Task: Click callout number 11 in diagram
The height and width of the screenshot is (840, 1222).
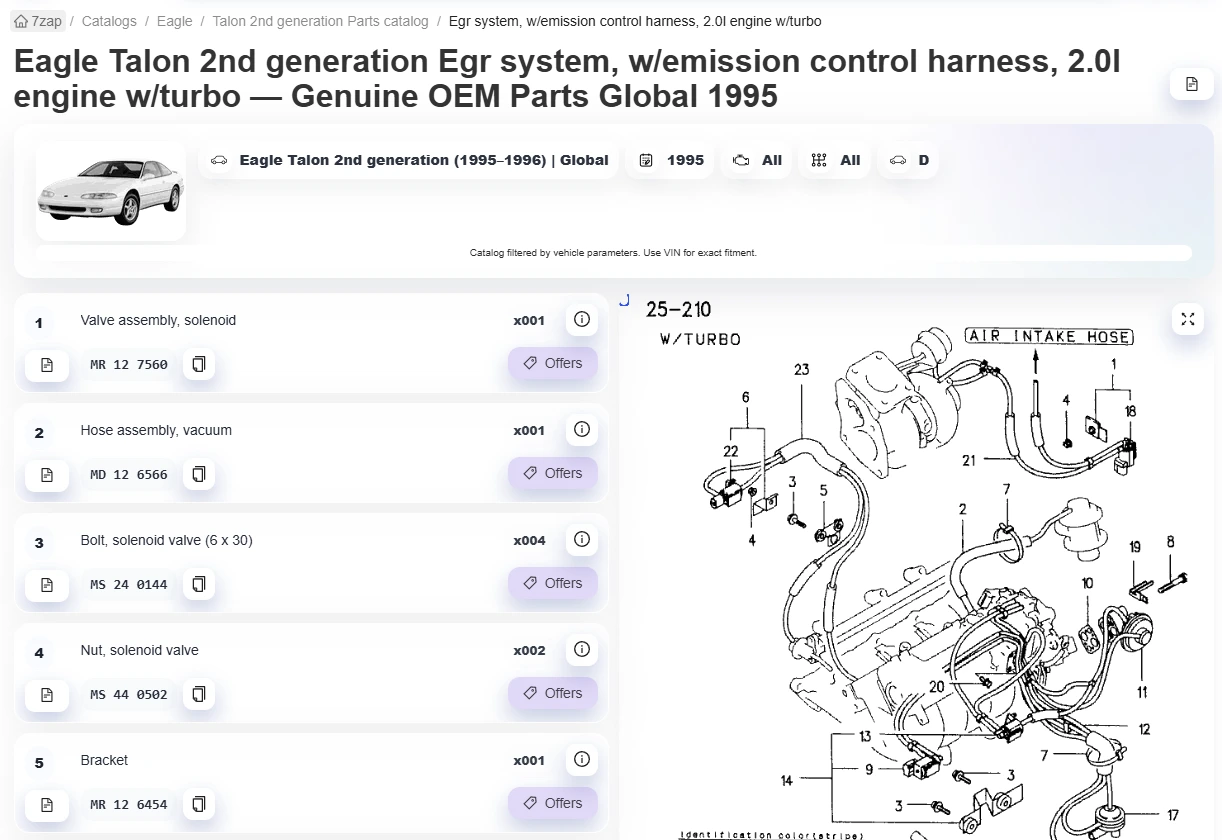Action: pyautogui.click(x=1142, y=692)
